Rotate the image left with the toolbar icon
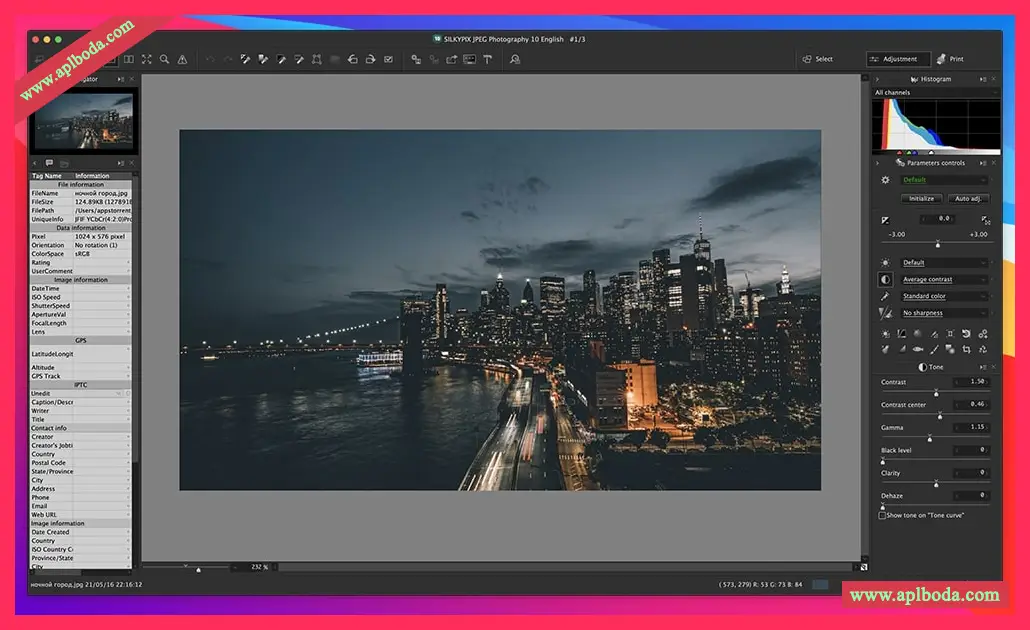This screenshot has height=630, width=1030. [x=352, y=60]
